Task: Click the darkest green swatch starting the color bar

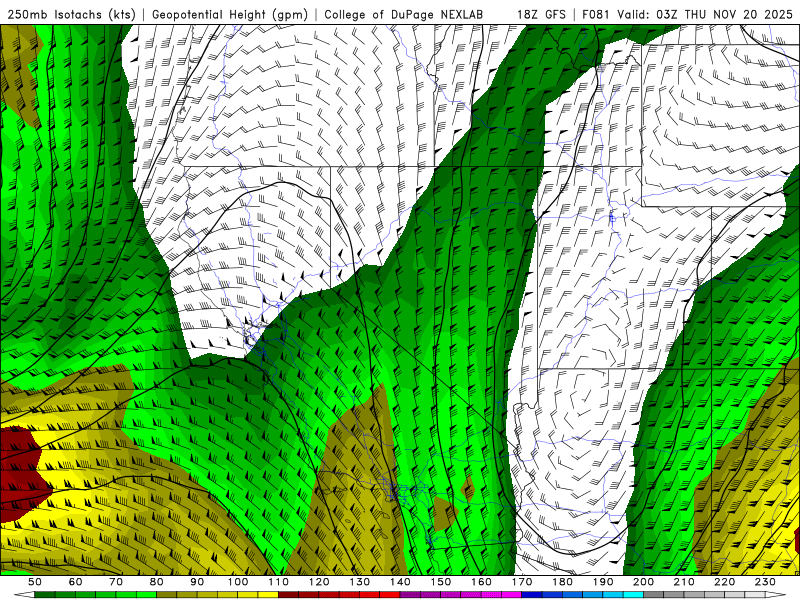Action: [45, 595]
